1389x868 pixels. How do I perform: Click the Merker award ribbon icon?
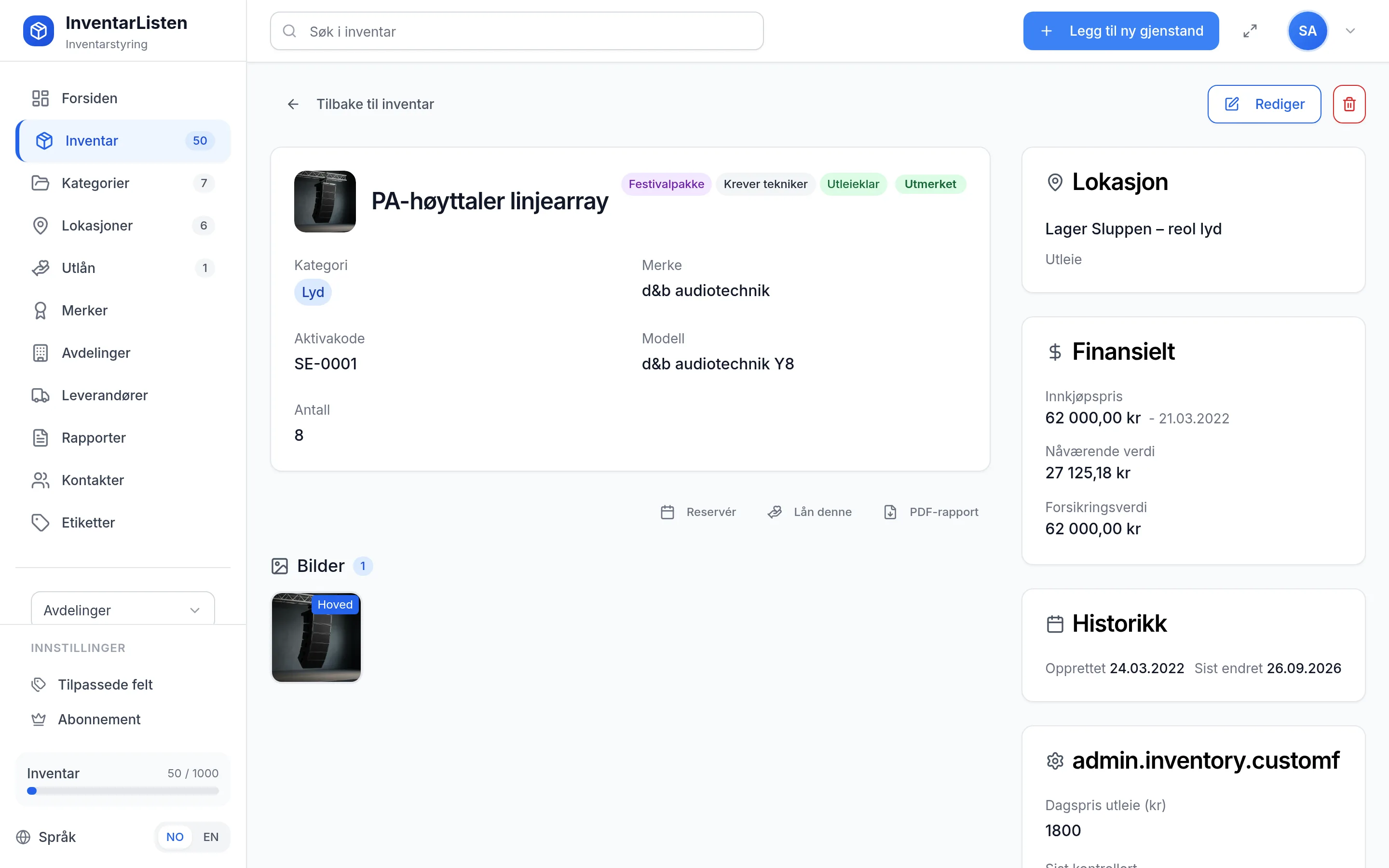[40, 311]
